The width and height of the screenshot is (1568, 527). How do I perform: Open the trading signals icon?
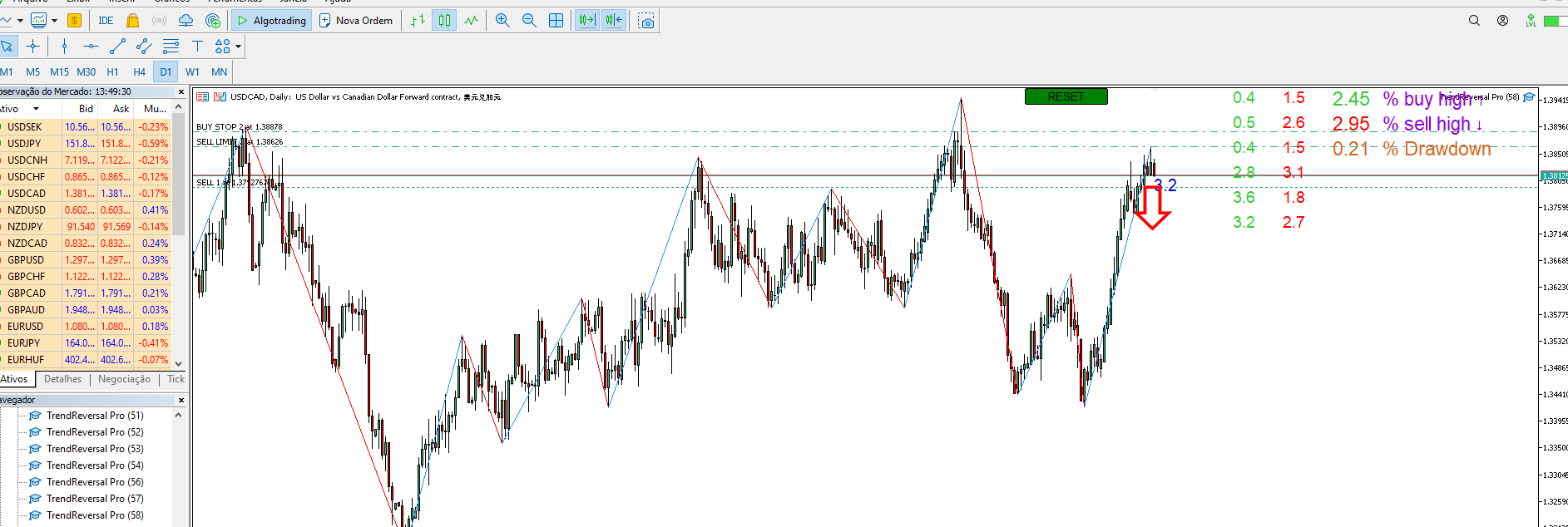(x=159, y=21)
